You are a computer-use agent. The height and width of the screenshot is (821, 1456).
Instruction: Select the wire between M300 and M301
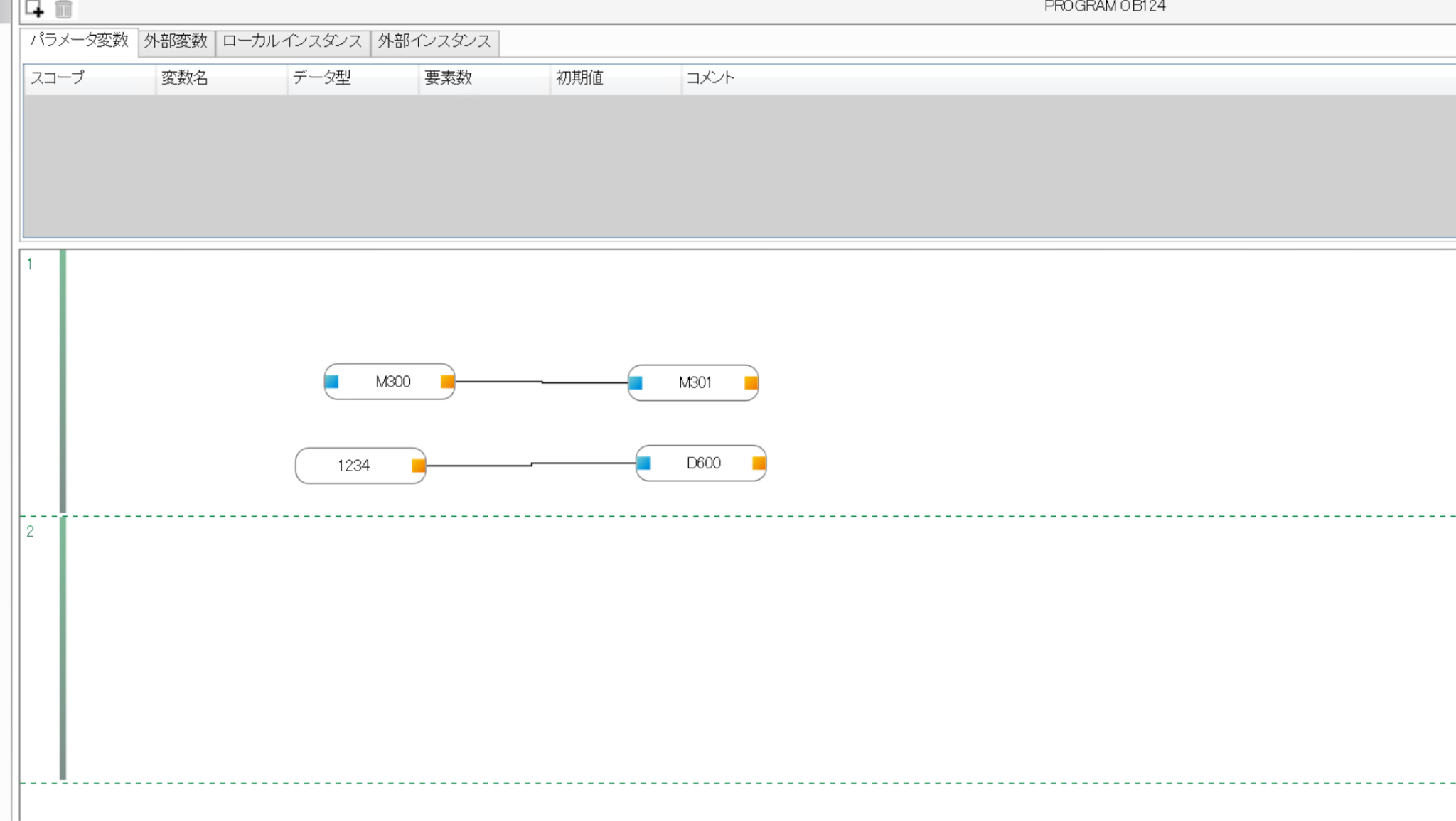point(498,382)
